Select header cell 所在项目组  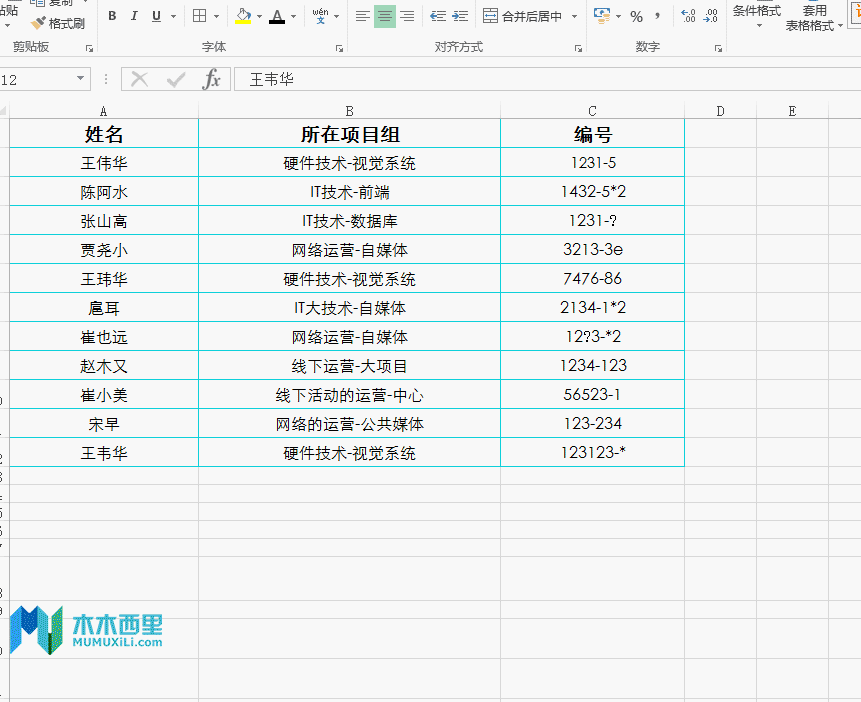coord(349,133)
